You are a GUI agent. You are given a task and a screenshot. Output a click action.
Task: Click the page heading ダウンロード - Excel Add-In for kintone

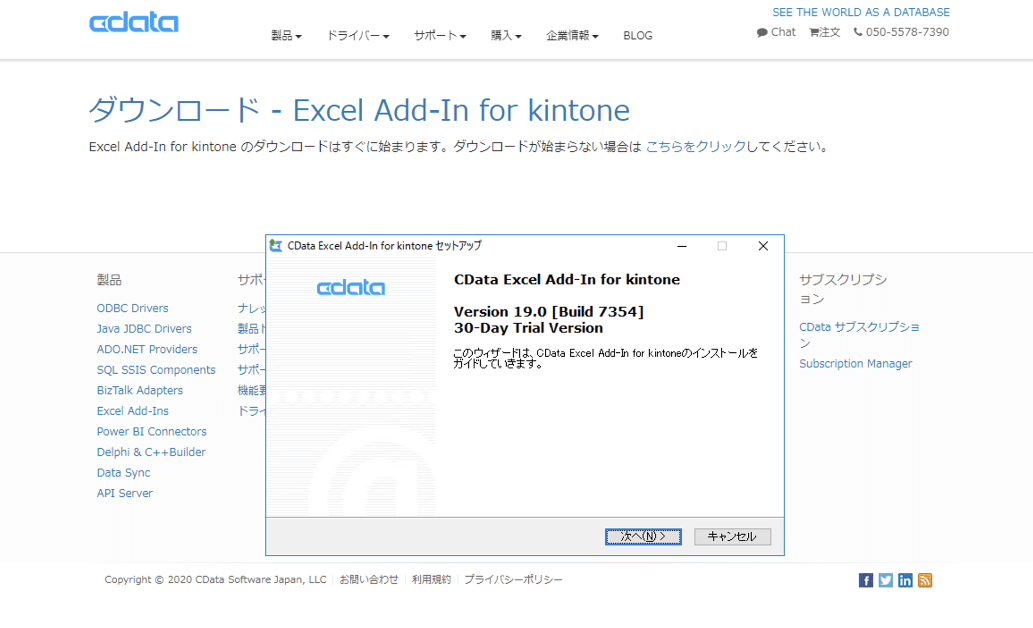click(x=359, y=109)
